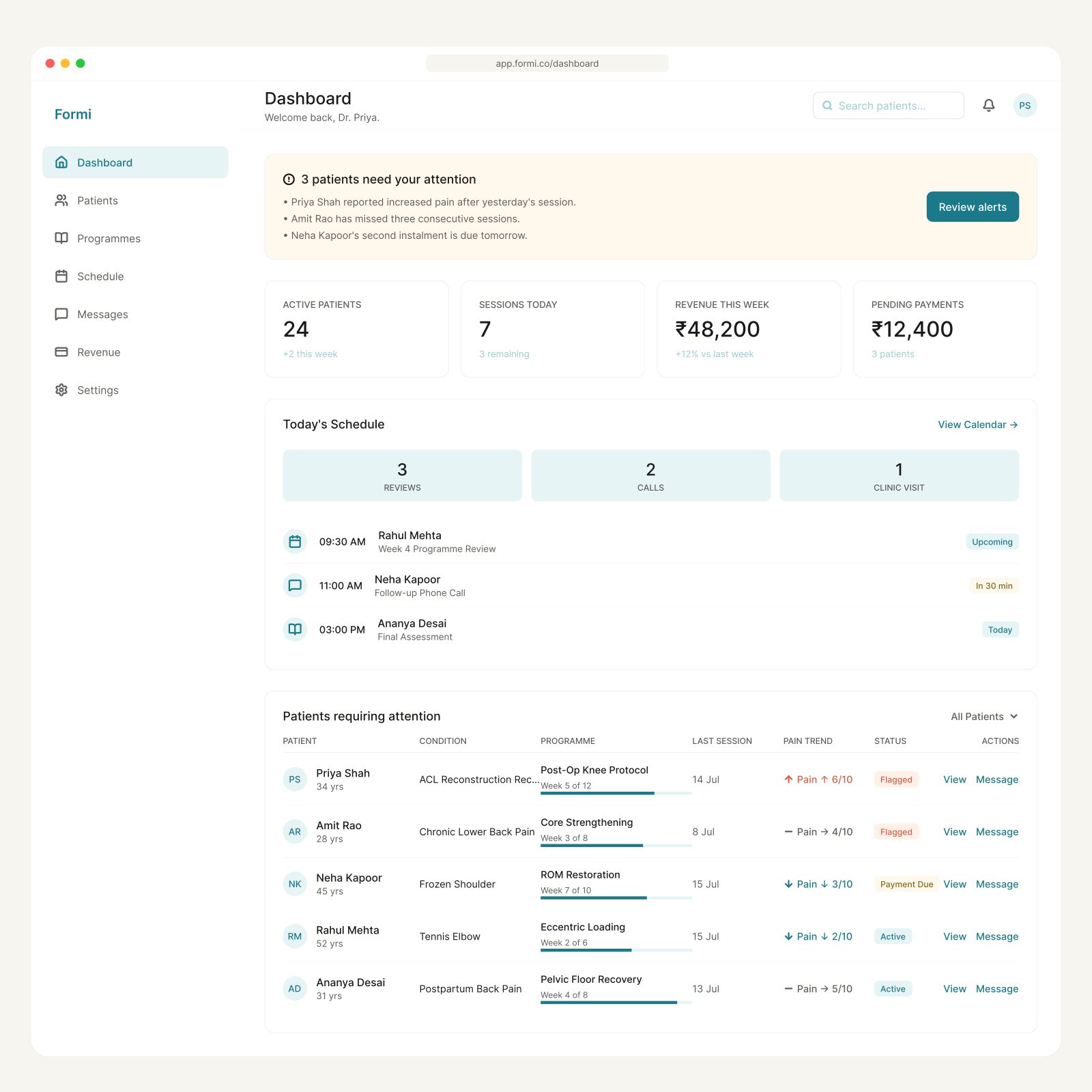Open the Sessions Today stat card
The height and width of the screenshot is (1092, 1092).
553,329
